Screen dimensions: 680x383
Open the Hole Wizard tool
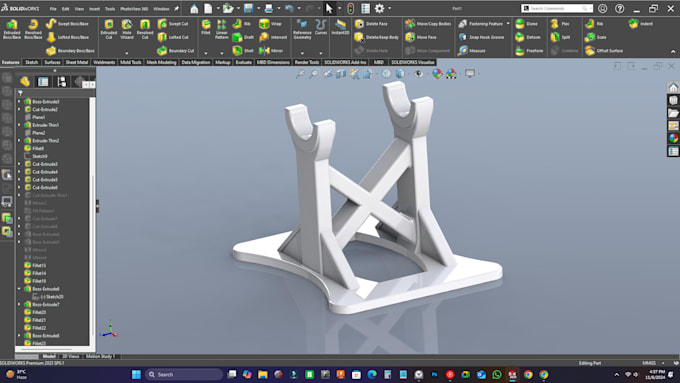click(x=127, y=29)
